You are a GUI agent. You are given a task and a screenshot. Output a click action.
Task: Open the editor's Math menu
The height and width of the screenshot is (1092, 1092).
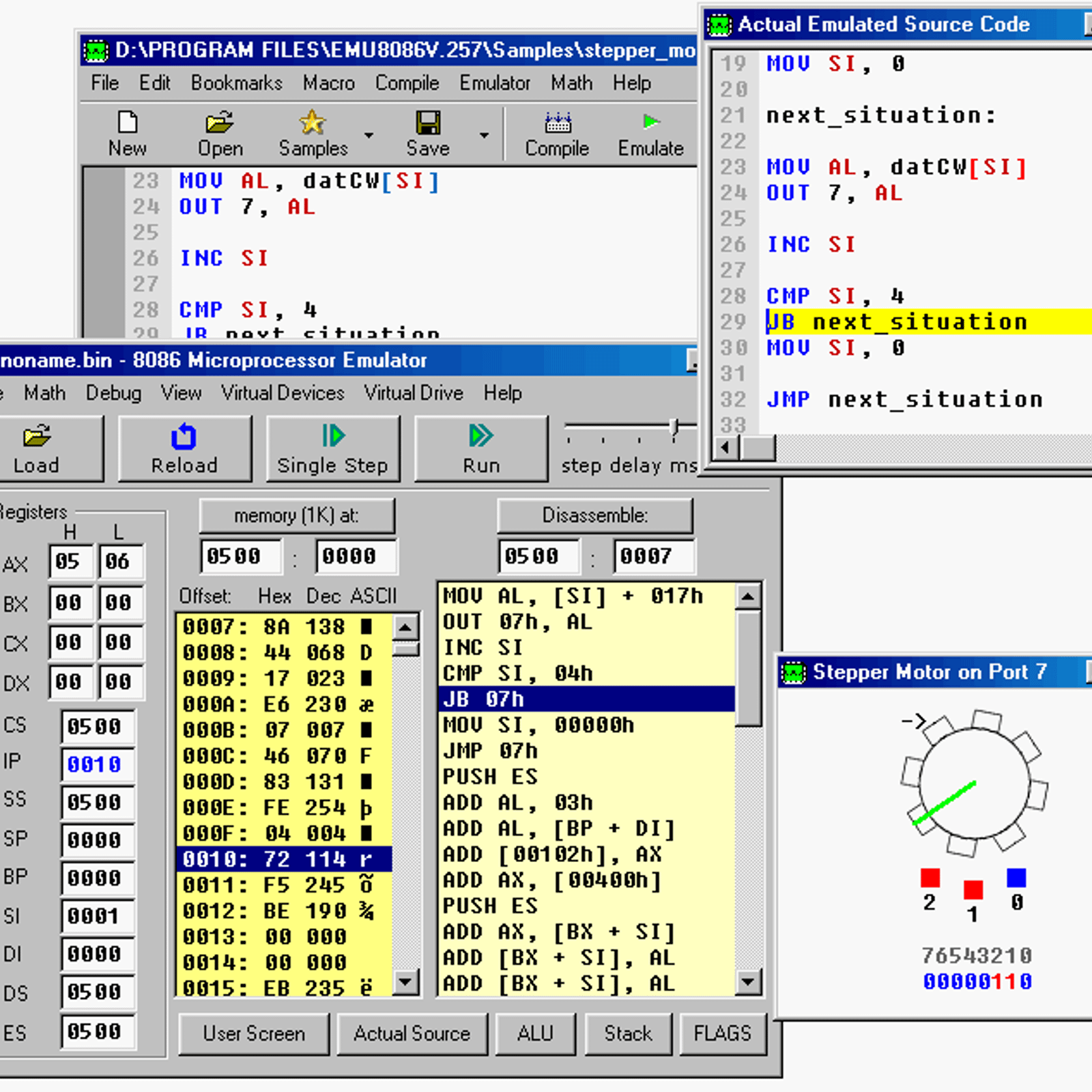(x=572, y=83)
